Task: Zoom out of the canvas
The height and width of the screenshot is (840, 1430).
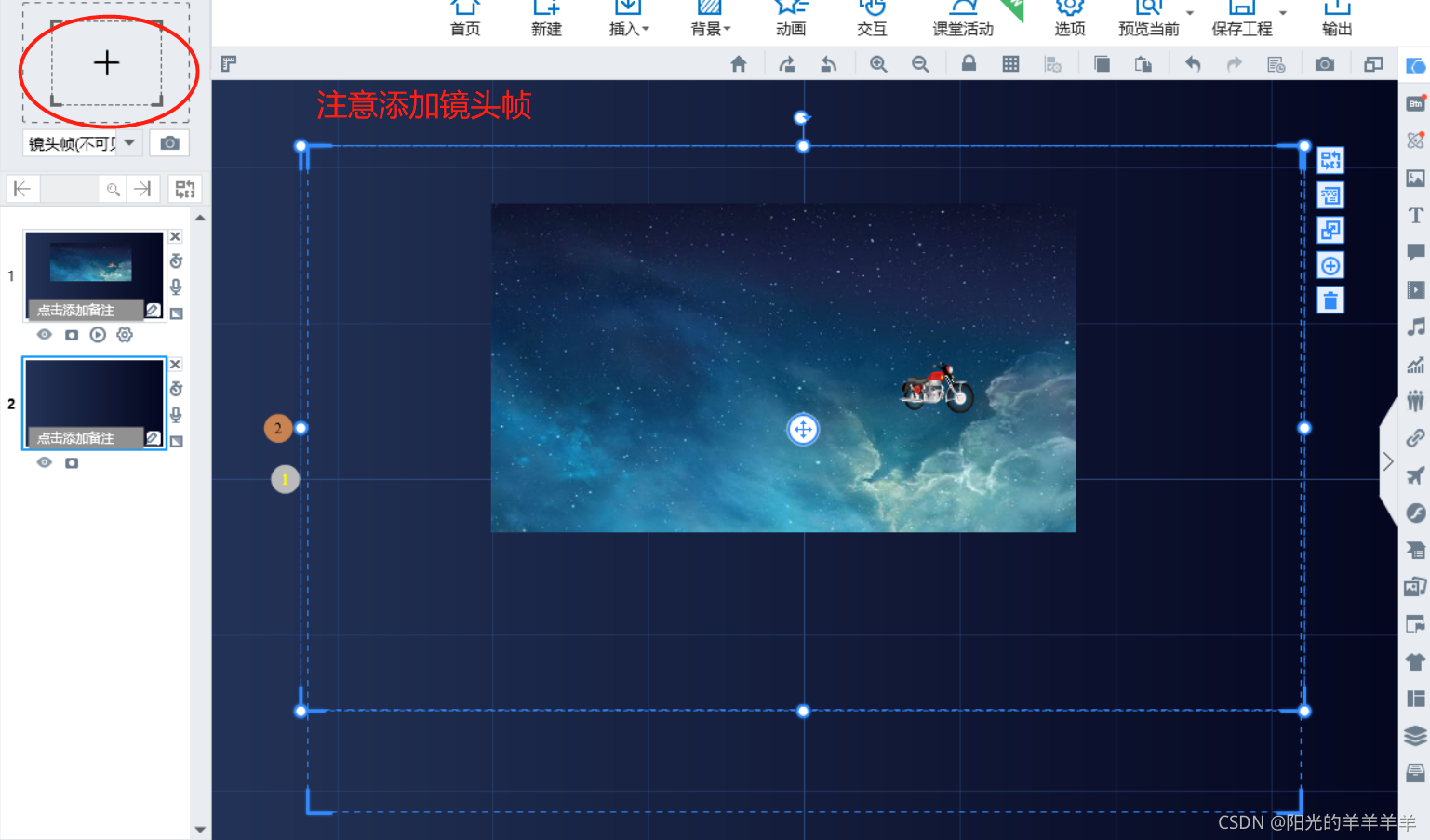Action: 920,63
